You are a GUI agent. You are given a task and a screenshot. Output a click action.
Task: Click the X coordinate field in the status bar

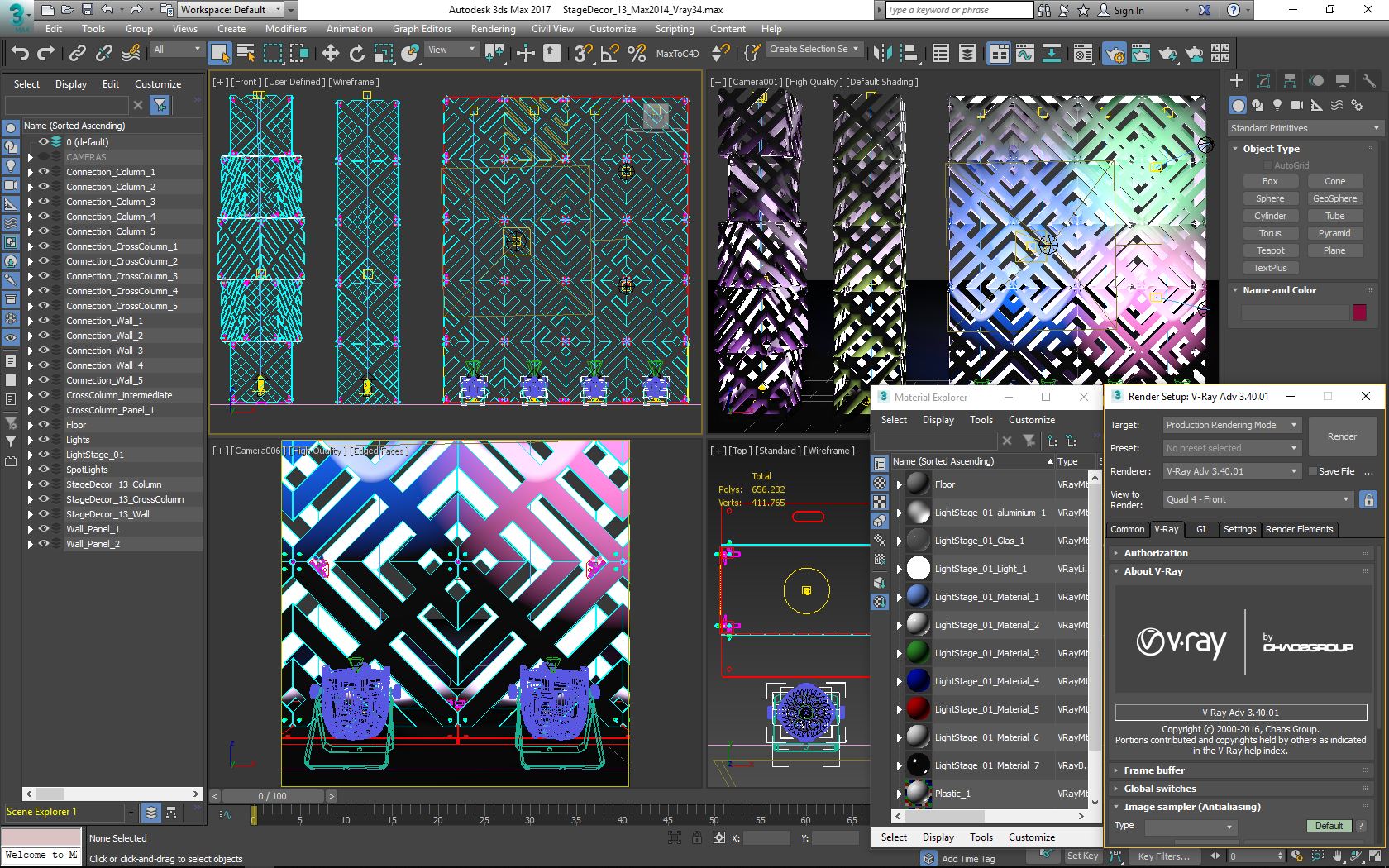[x=766, y=838]
